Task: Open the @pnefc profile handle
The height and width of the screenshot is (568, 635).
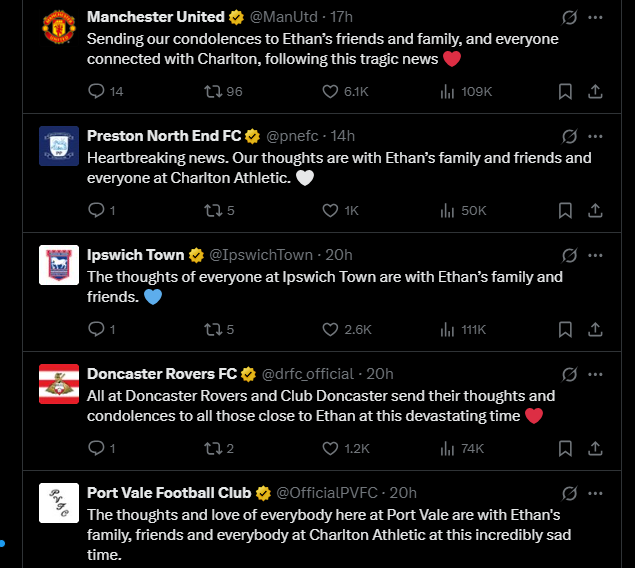Action: pyautogui.click(x=292, y=136)
